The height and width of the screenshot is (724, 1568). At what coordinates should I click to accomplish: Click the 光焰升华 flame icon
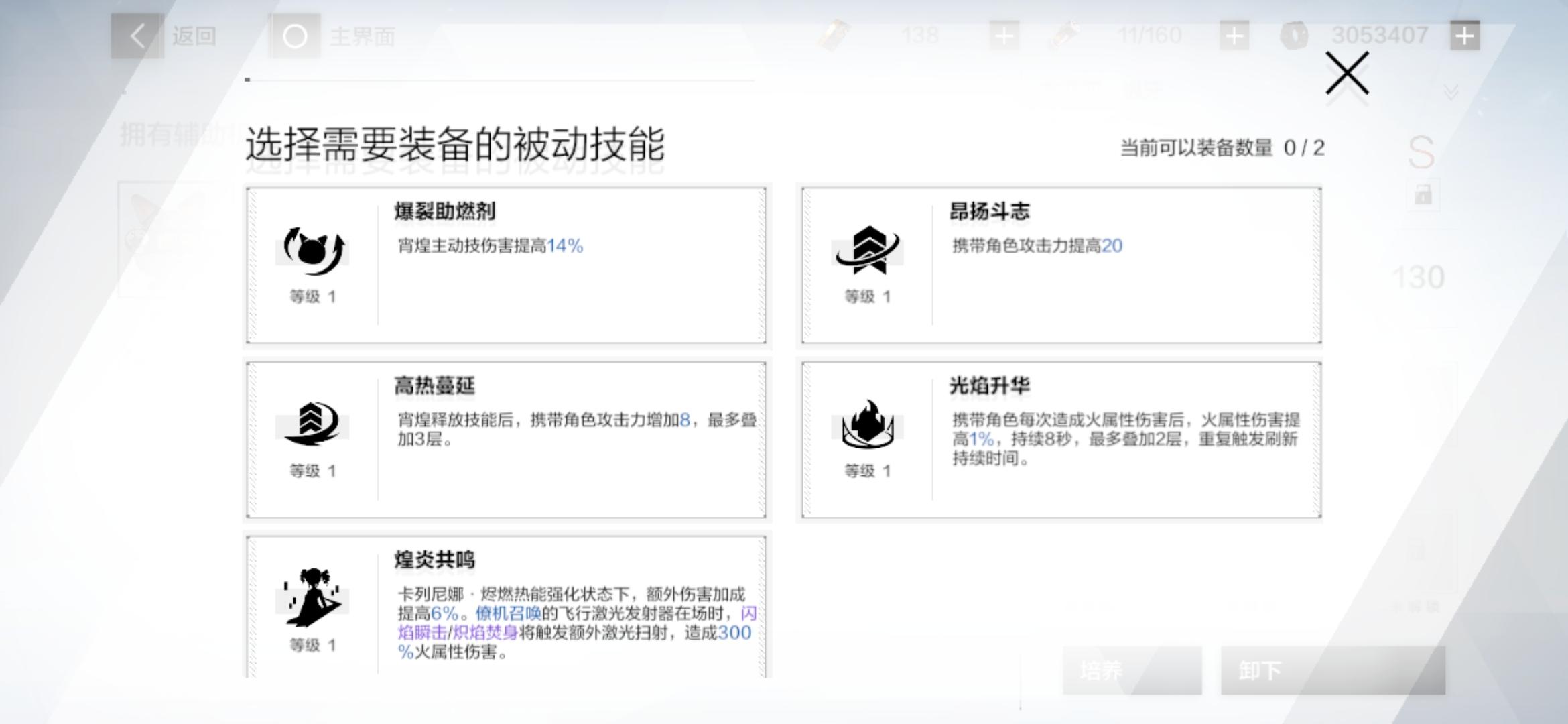click(868, 424)
